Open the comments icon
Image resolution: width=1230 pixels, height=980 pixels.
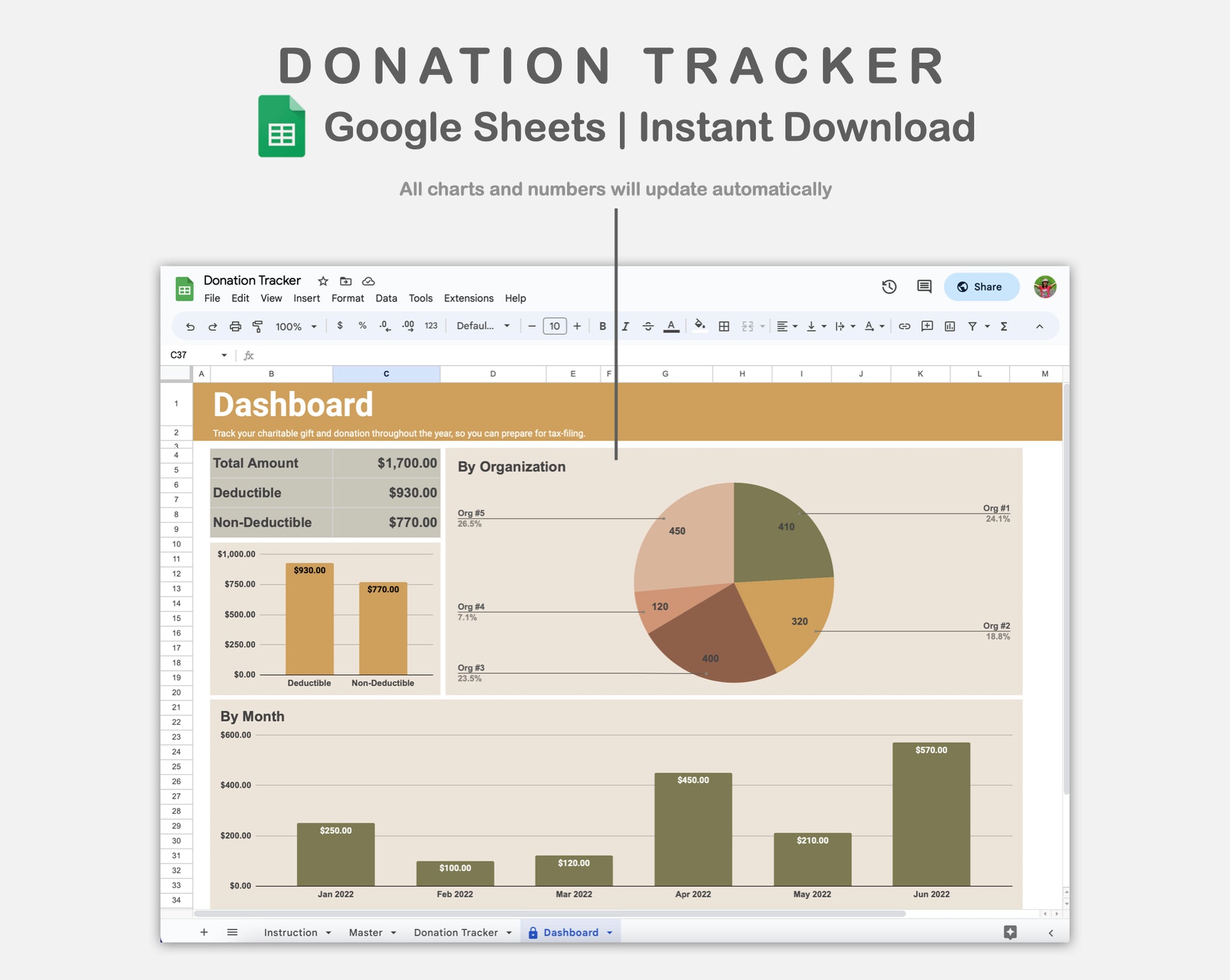click(923, 287)
